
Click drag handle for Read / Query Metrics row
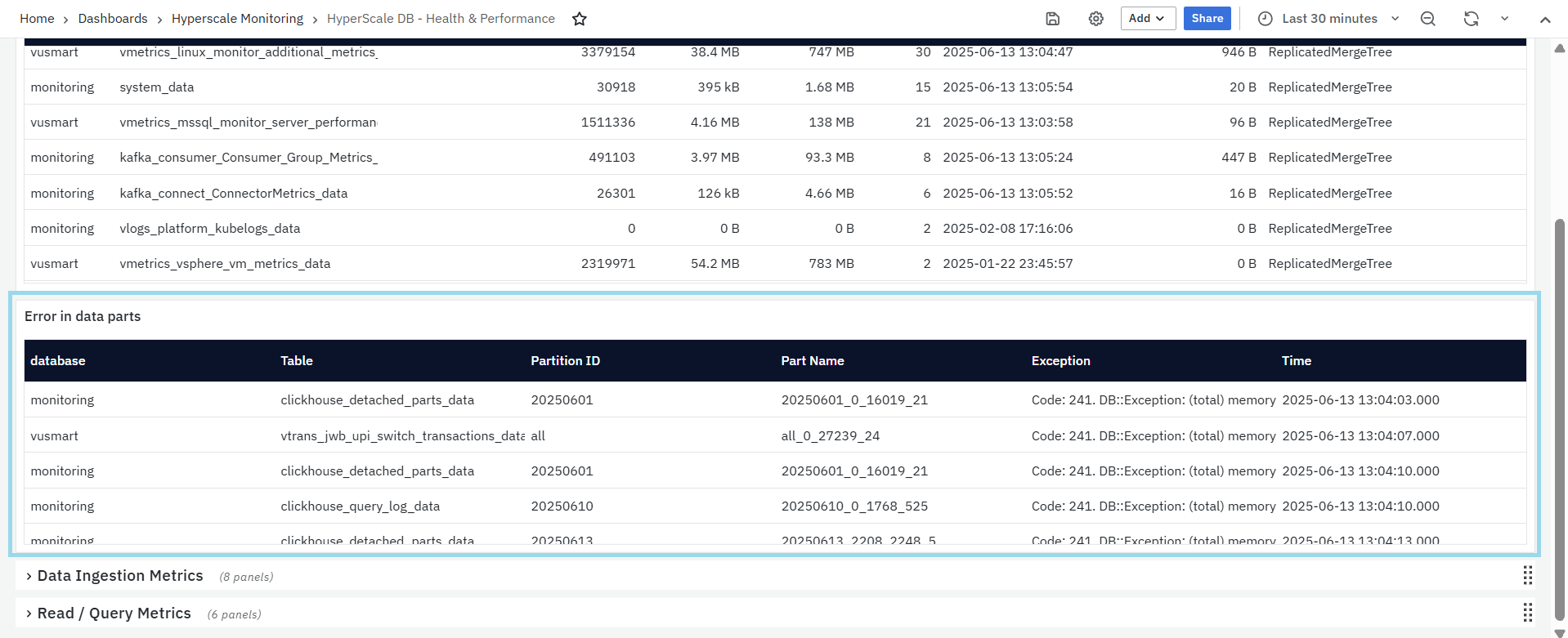pyautogui.click(x=1527, y=613)
